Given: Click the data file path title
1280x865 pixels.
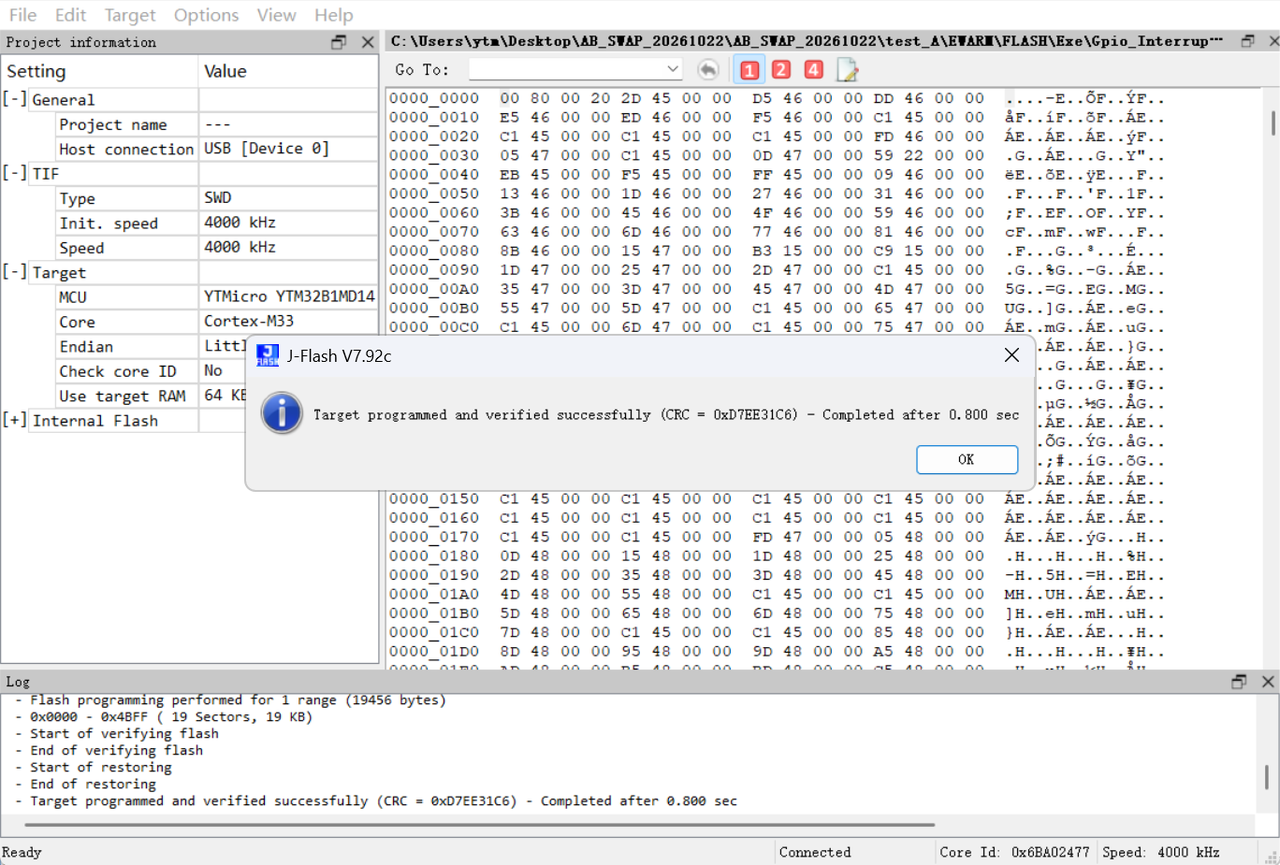Looking at the screenshot, I should pos(807,42).
